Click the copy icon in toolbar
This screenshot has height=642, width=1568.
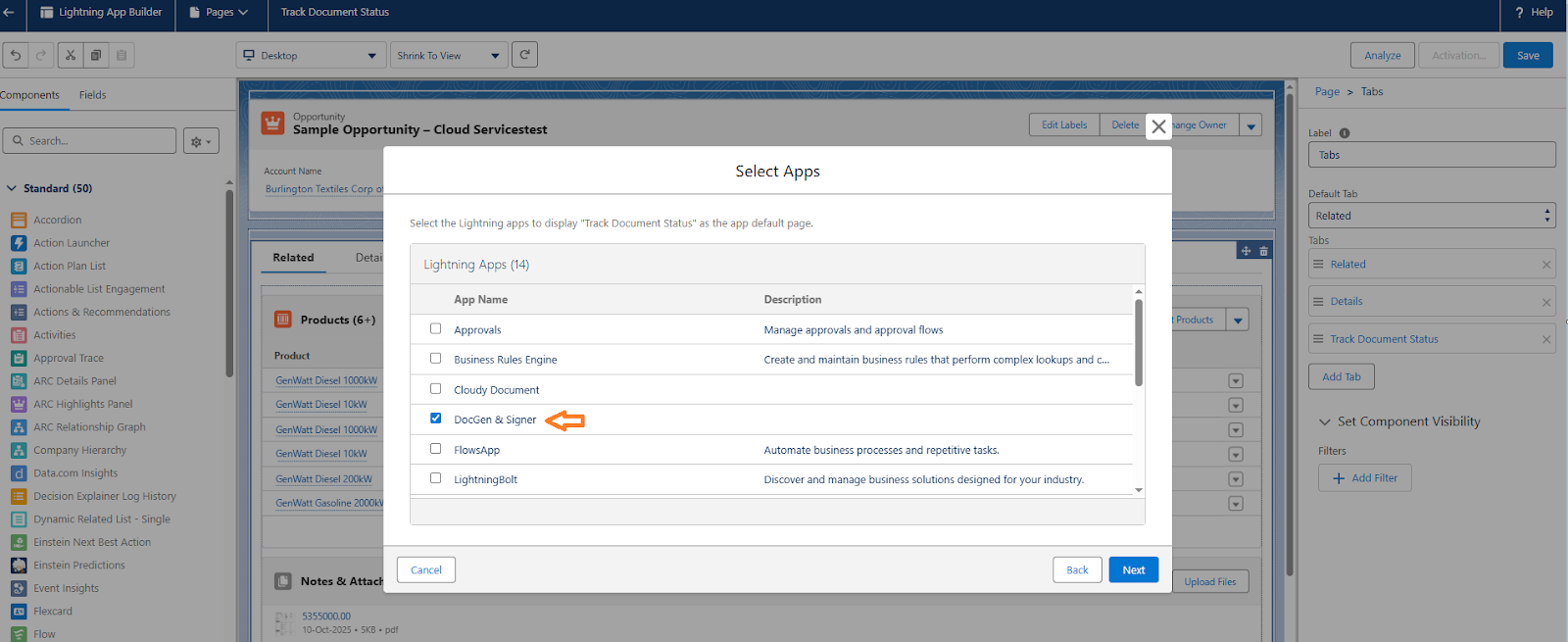tap(96, 56)
